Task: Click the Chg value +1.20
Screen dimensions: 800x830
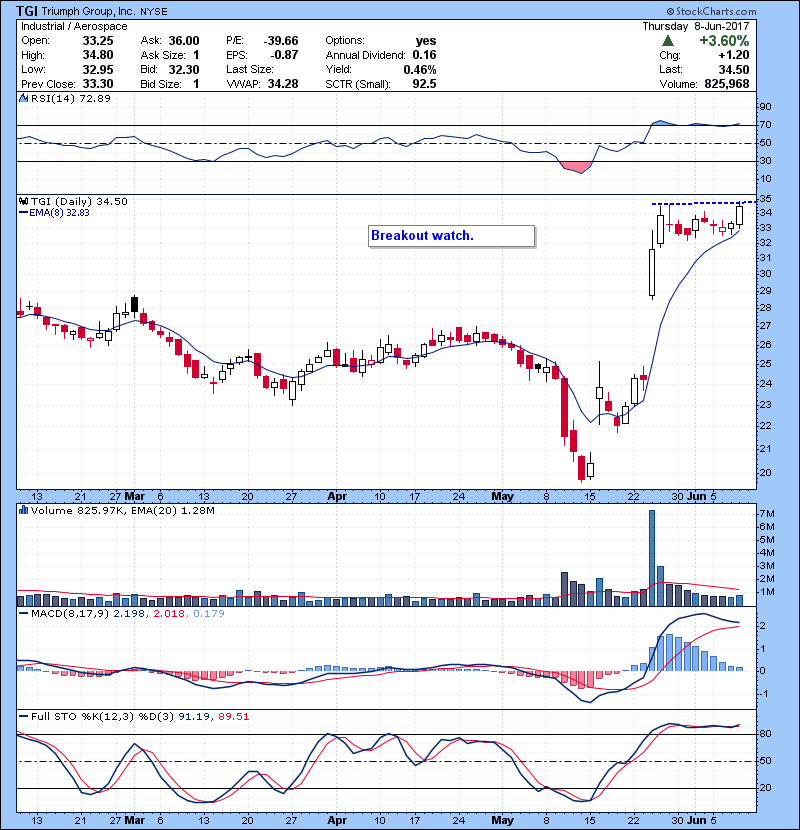Action: tap(734, 55)
